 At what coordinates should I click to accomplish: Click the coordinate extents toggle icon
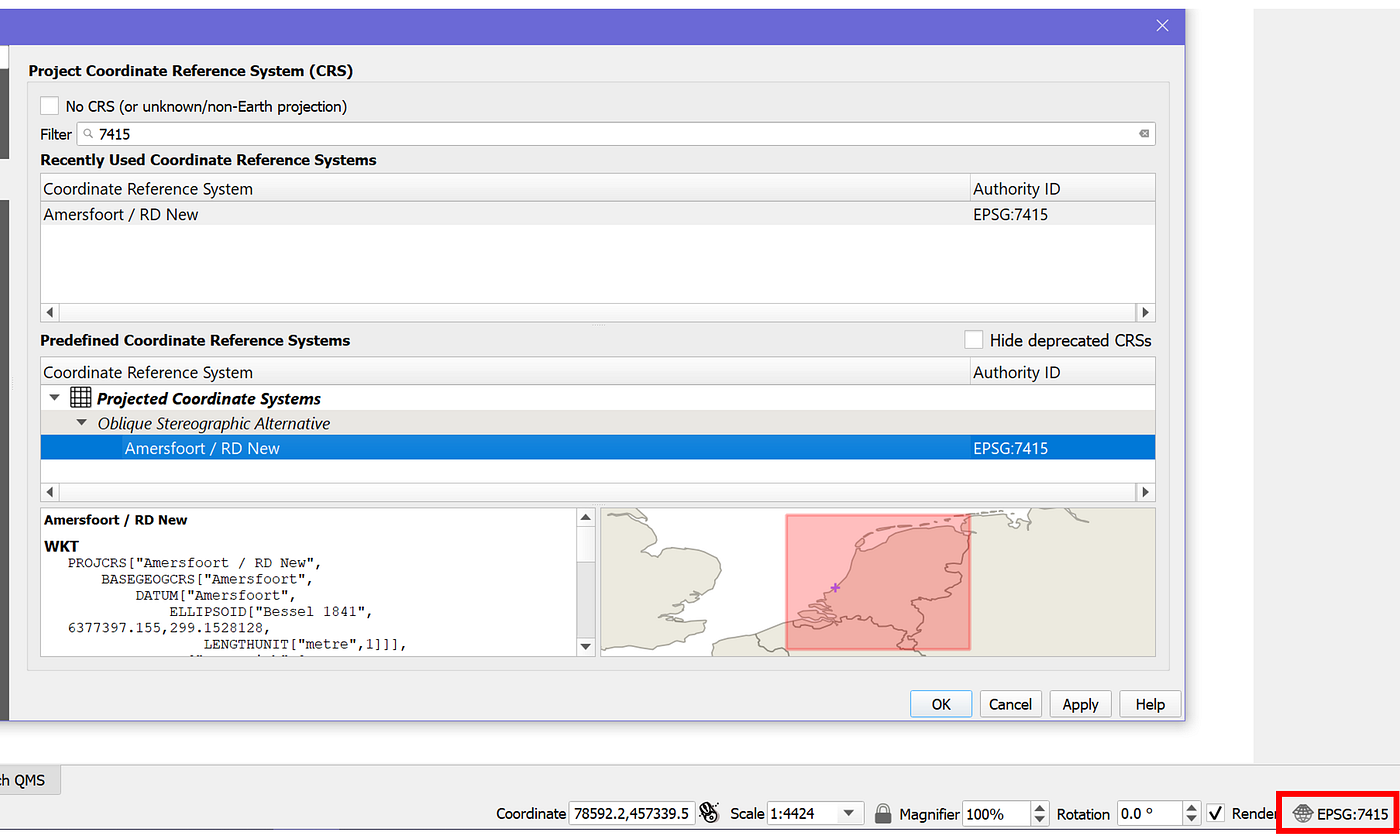tap(709, 812)
